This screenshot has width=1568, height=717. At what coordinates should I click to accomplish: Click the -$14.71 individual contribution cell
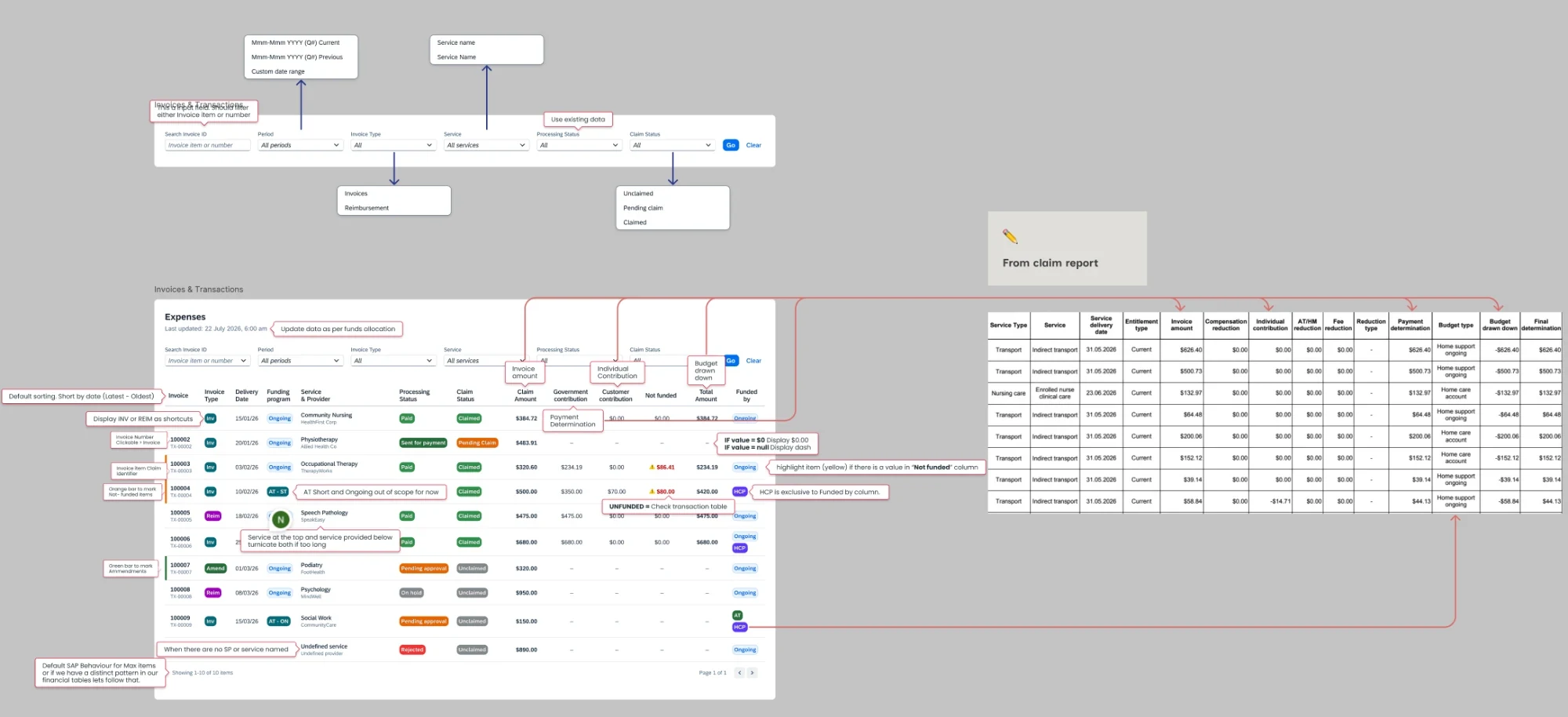click(x=1270, y=501)
